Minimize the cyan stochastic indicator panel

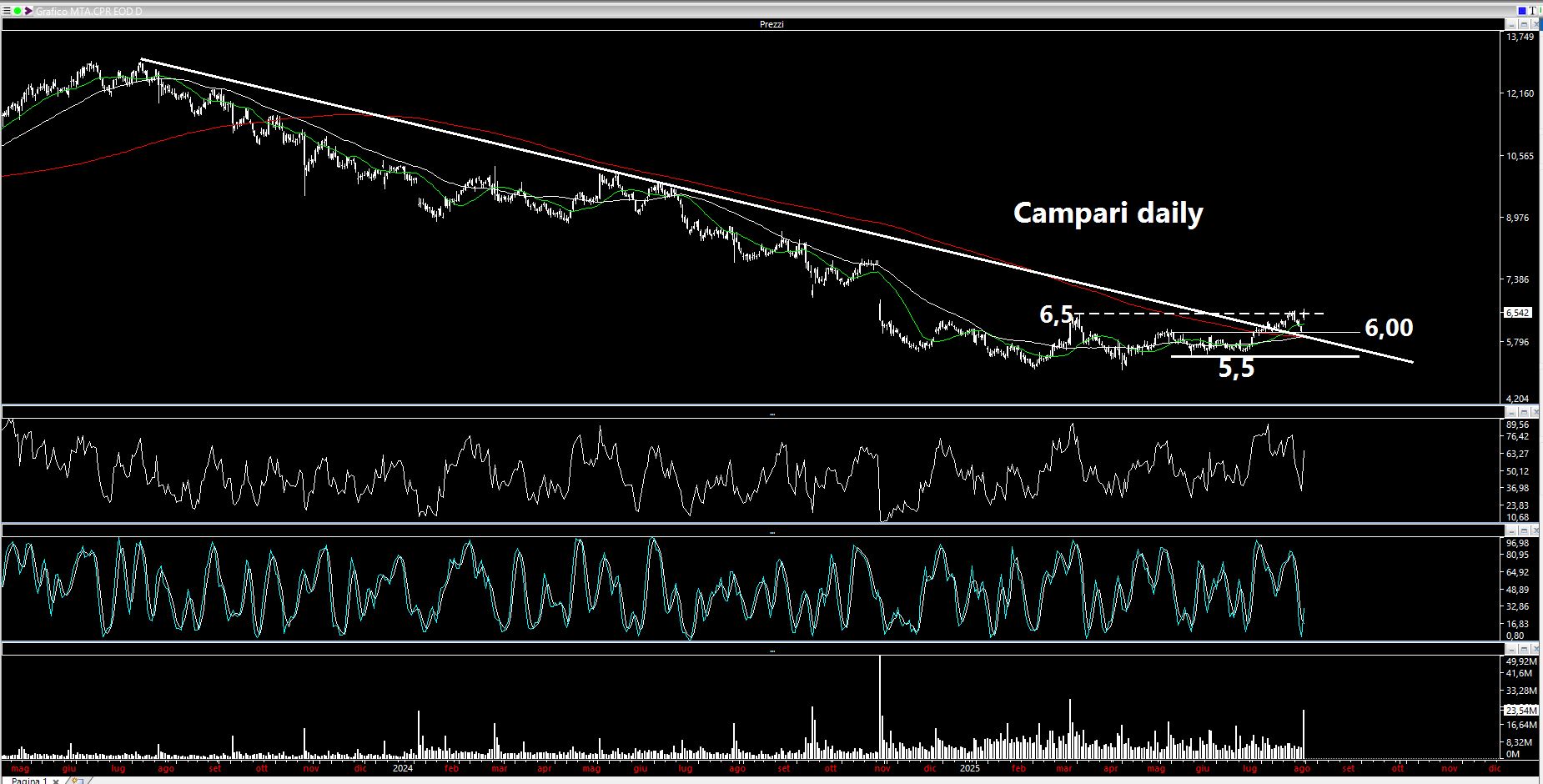[x=1510, y=530]
